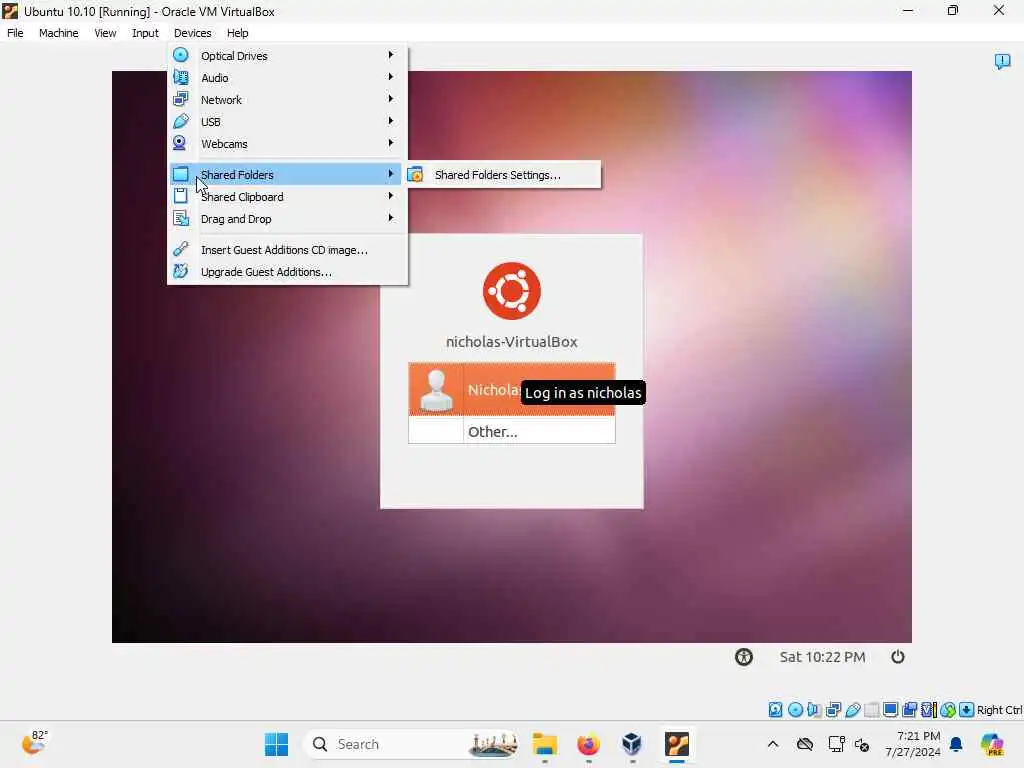This screenshot has width=1024, height=768.
Task: Click the Nicholas user avatar
Action: [436, 391]
